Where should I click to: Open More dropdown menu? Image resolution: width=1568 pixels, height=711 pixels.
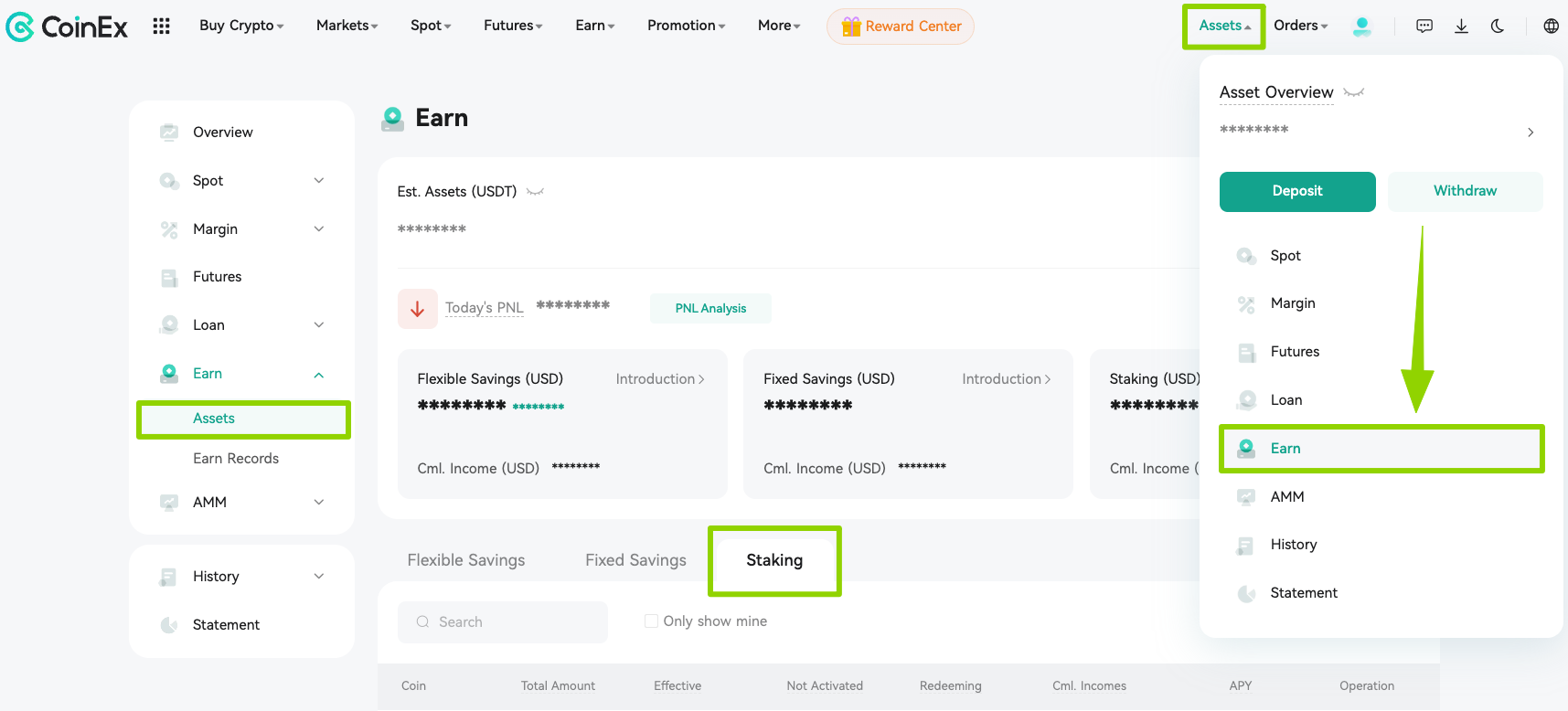pos(779,26)
